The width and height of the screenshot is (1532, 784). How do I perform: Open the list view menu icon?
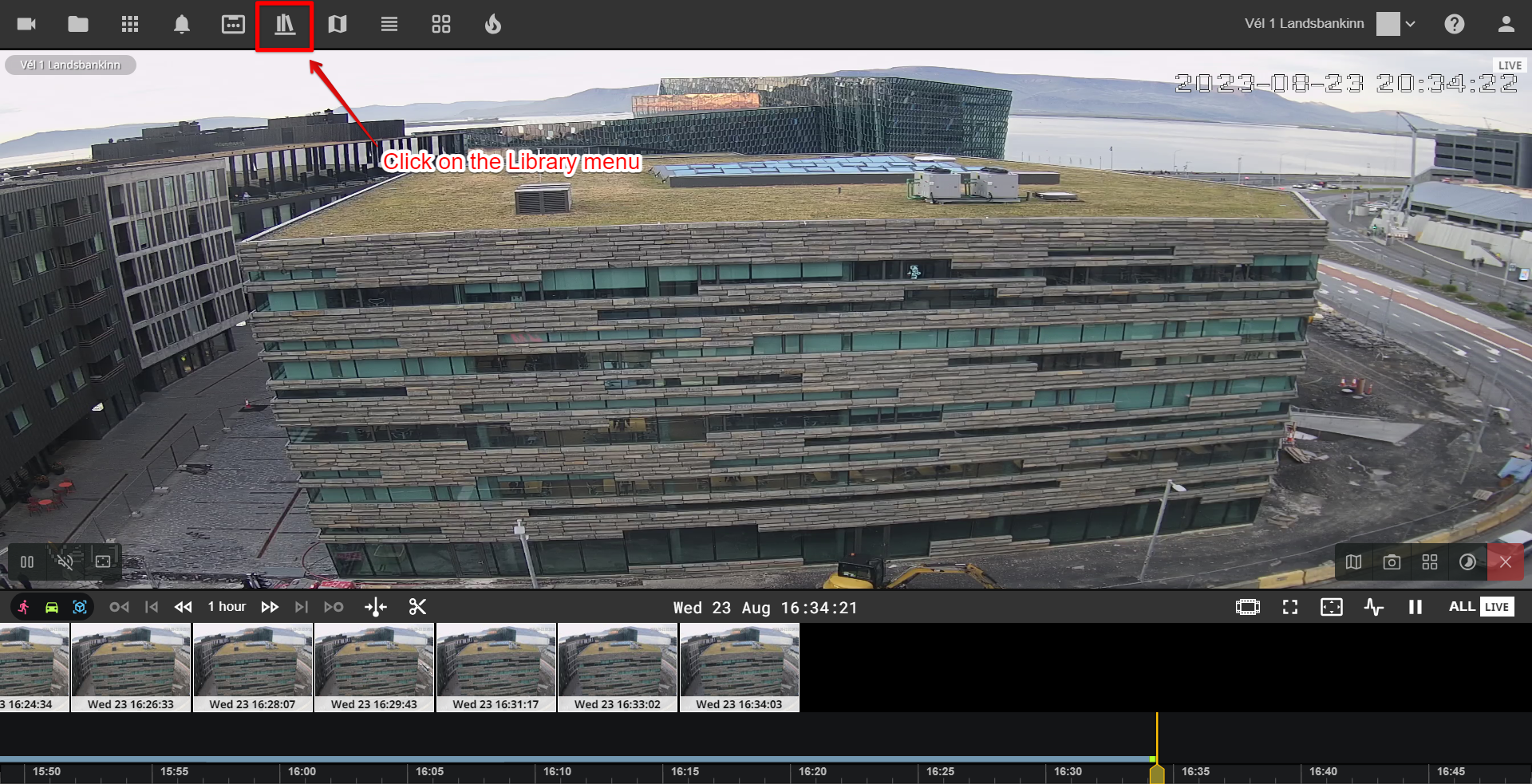pyautogui.click(x=389, y=25)
